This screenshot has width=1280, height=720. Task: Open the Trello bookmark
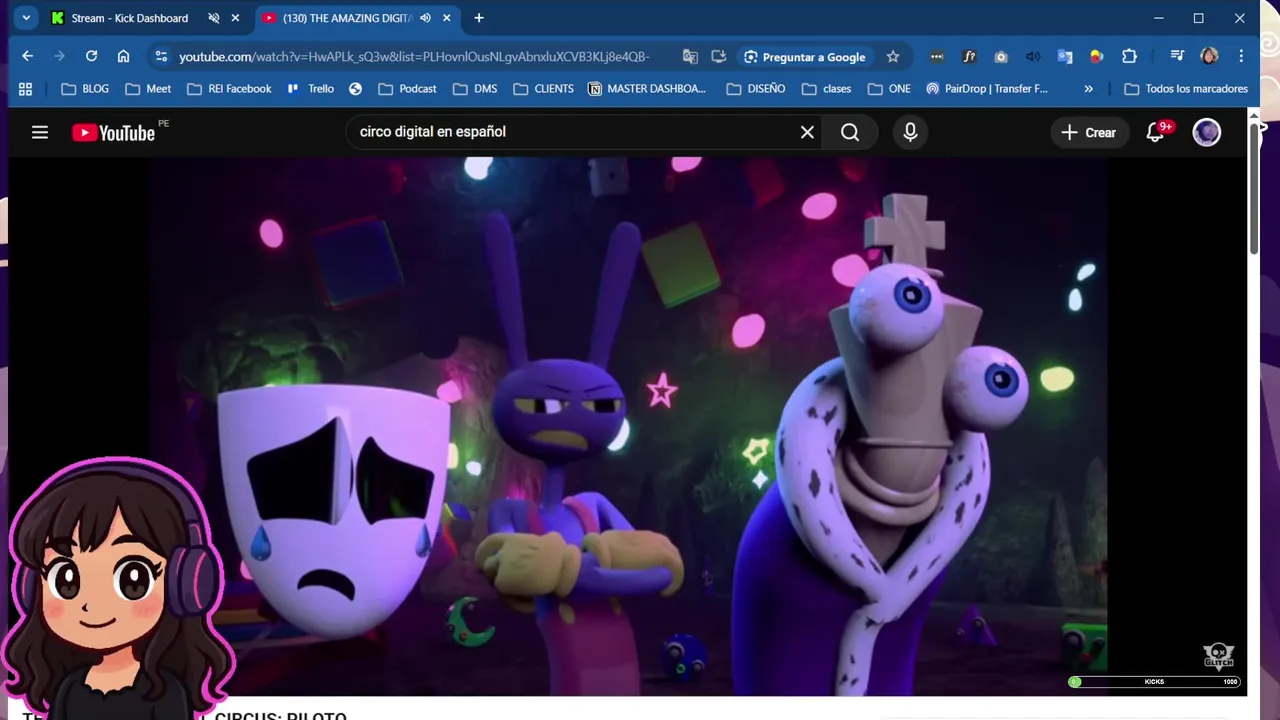click(x=310, y=89)
